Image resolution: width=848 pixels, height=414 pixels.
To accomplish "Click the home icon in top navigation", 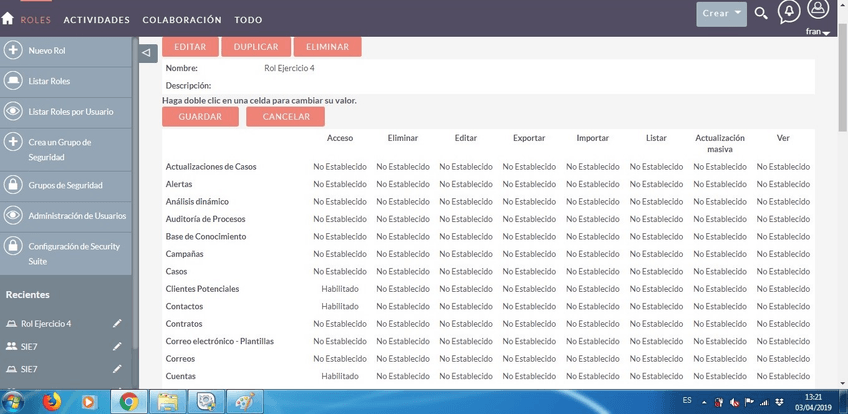I will click(8, 19).
